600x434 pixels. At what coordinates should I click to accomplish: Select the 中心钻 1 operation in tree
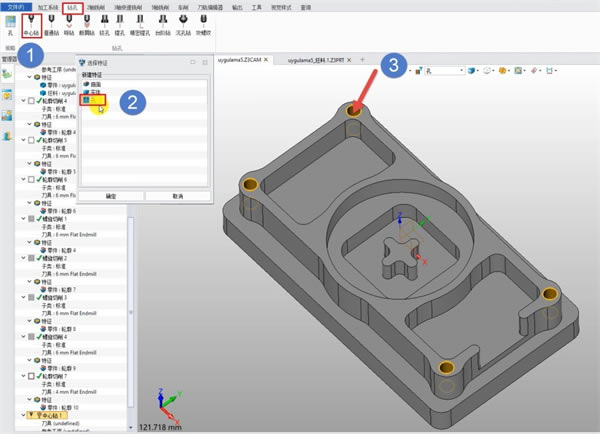(x=47, y=415)
